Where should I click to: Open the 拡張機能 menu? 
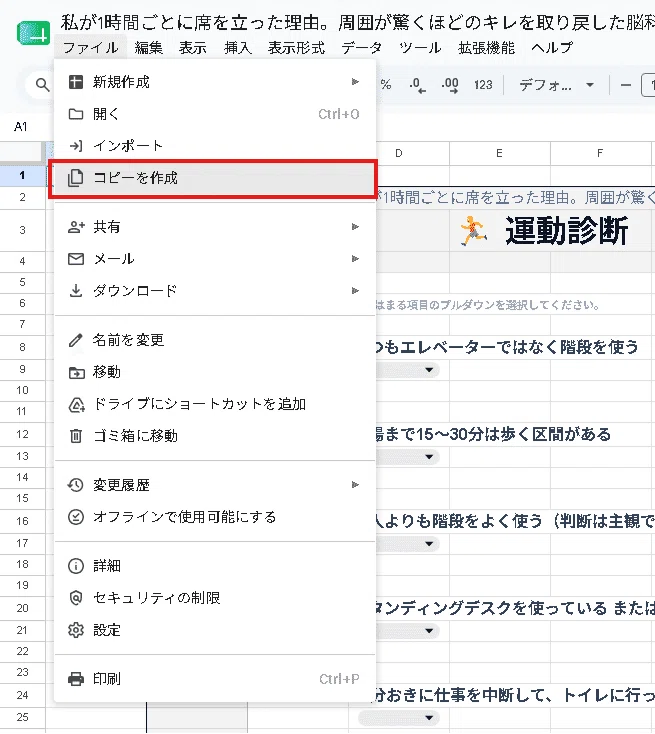(486, 47)
